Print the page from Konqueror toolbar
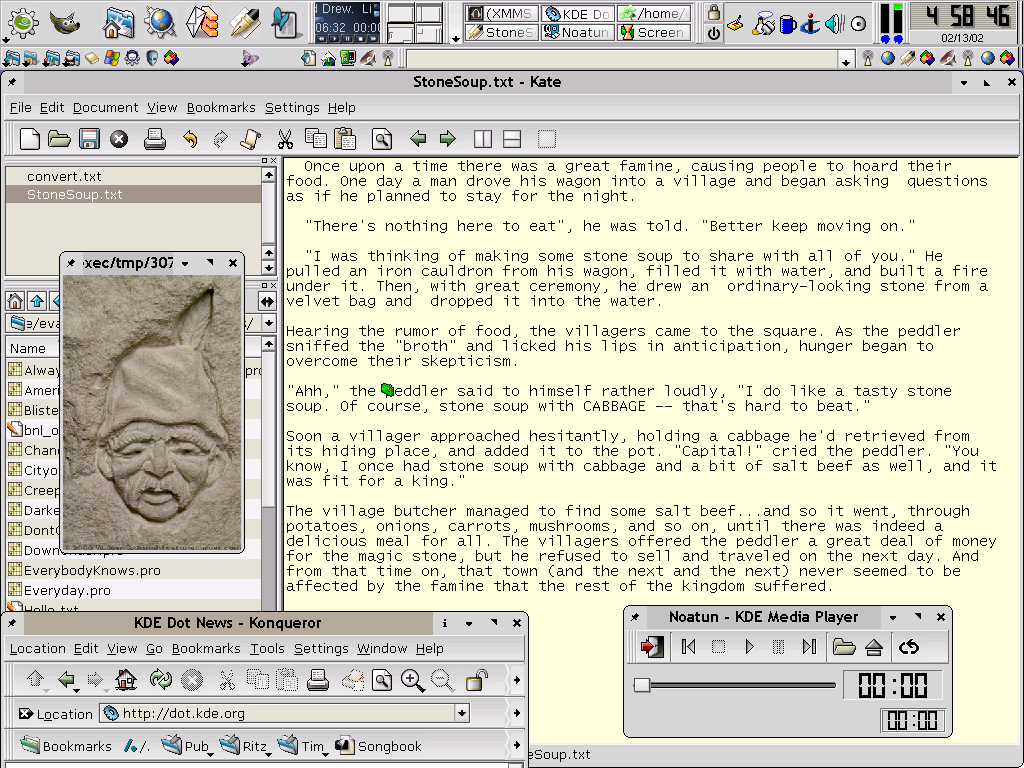 pos(317,680)
